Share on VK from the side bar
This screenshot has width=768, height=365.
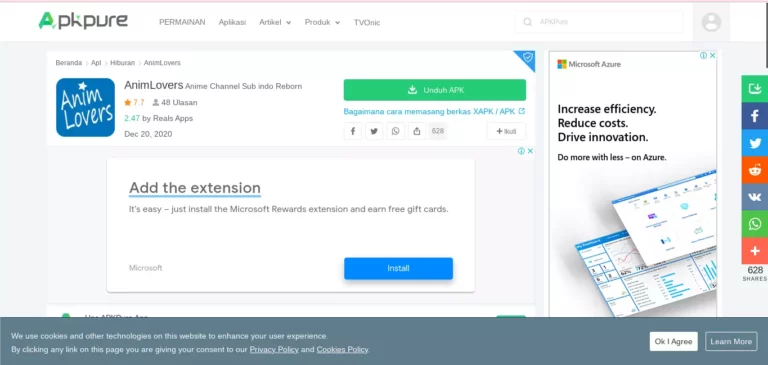point(755,197)
